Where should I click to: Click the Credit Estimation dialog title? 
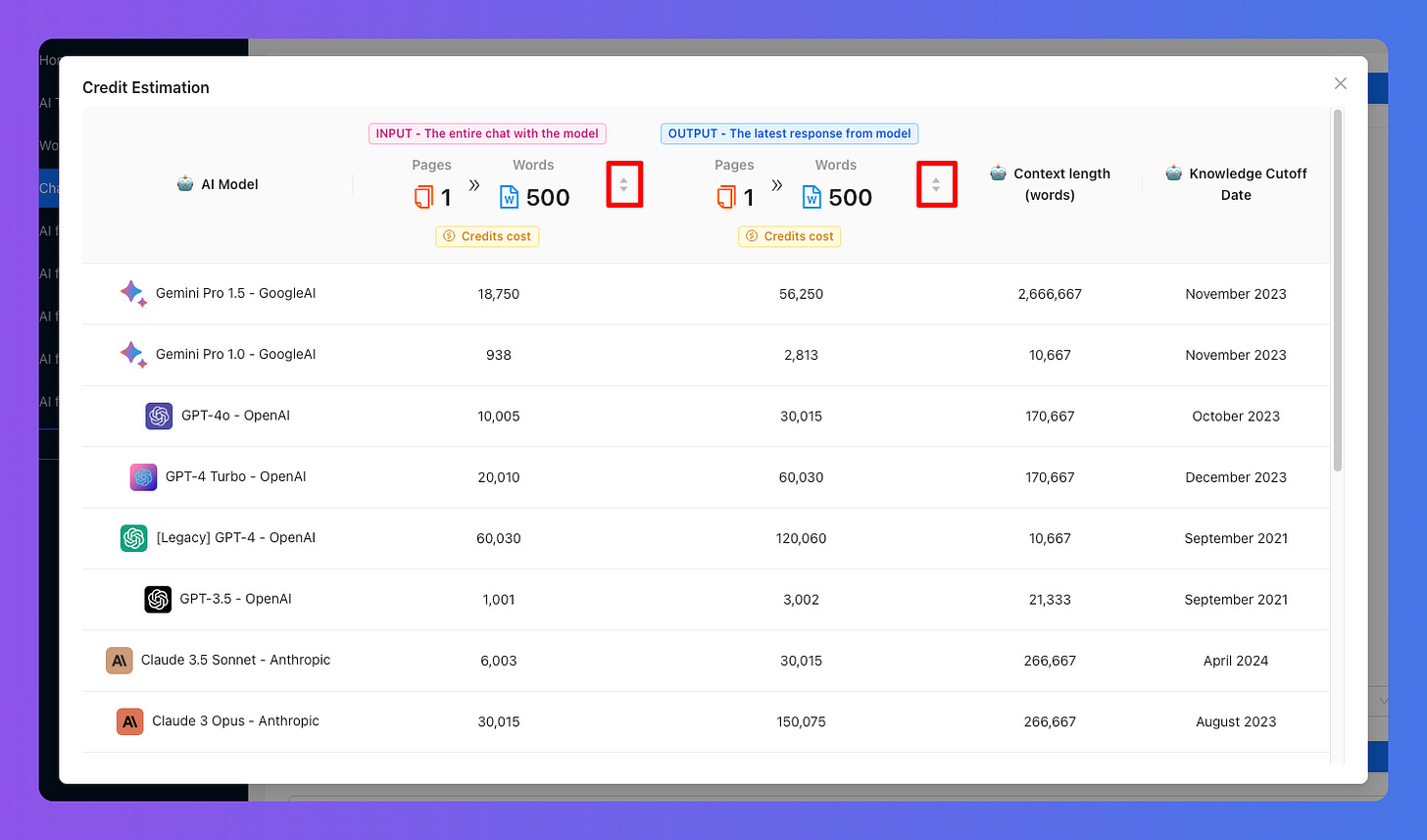[x=146, y=87]
